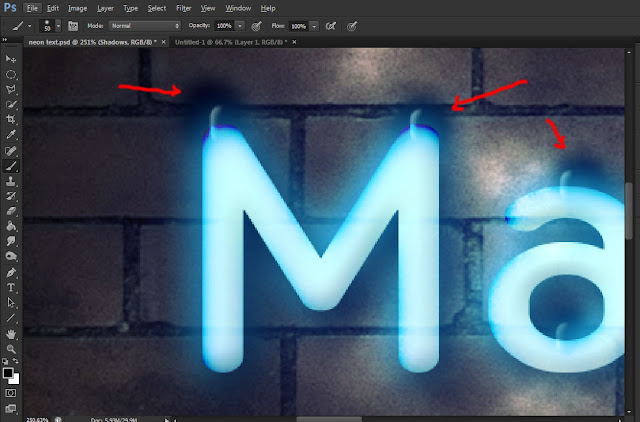Open the Image menu

(x=78, y=8)
